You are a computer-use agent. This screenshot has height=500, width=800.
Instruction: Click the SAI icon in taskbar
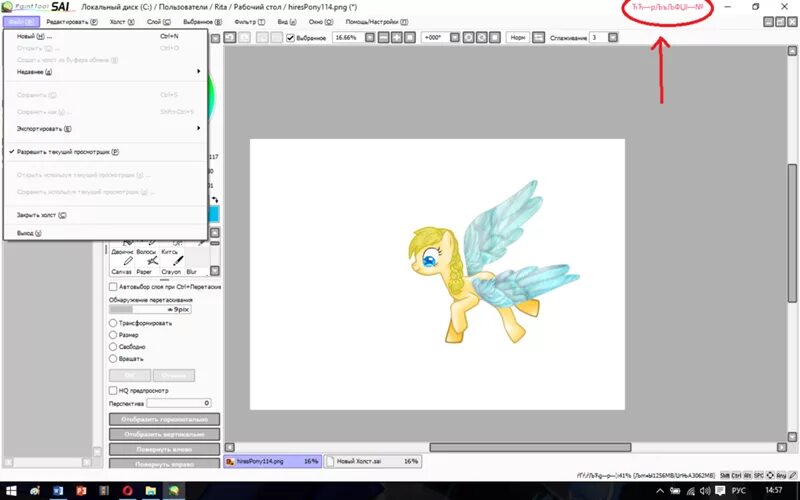174,491
